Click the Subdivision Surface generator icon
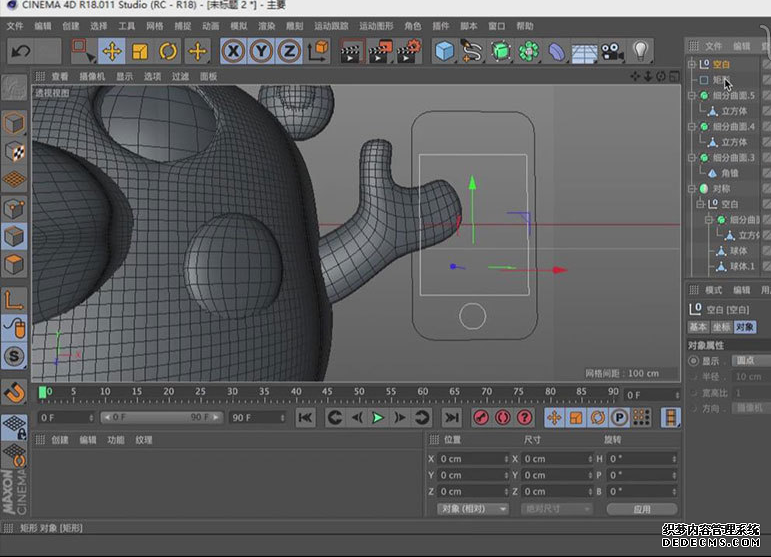Viewport: 771px width, 557px height. [501, 51]
